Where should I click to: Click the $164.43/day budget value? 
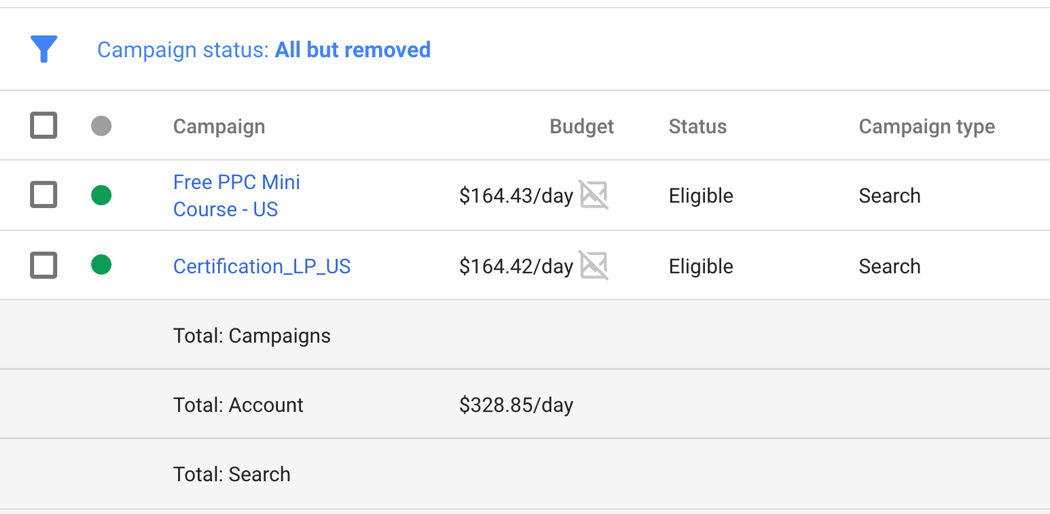[x=516, y=196]
